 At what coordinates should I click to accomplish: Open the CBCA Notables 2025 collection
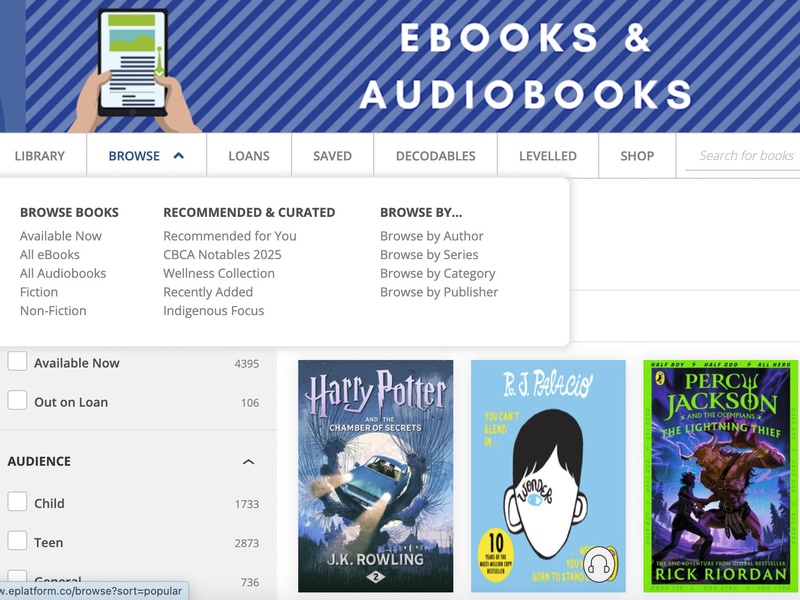[222, 255]
